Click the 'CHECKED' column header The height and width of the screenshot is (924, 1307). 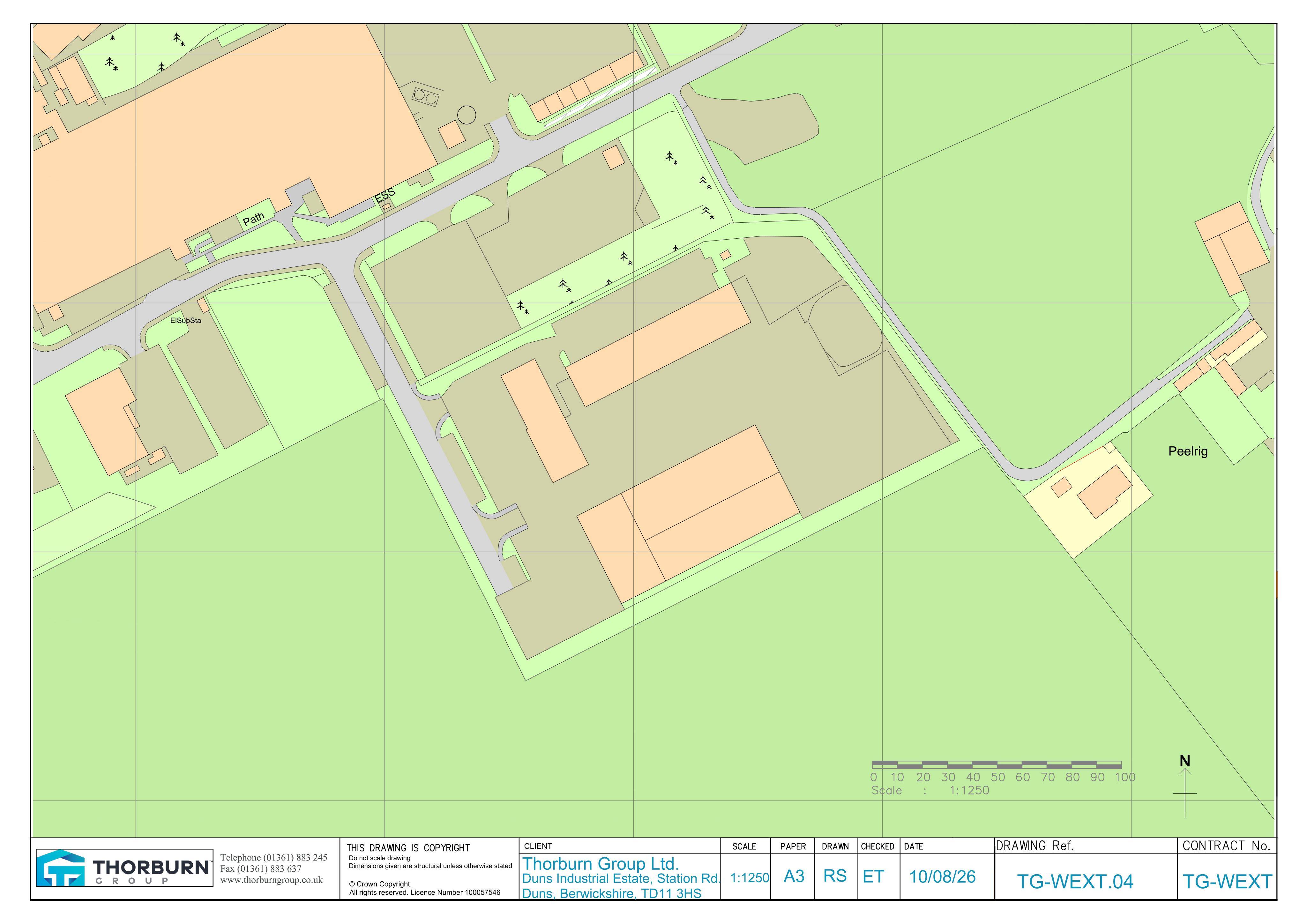pyautogui.click(x=877, y=846)
